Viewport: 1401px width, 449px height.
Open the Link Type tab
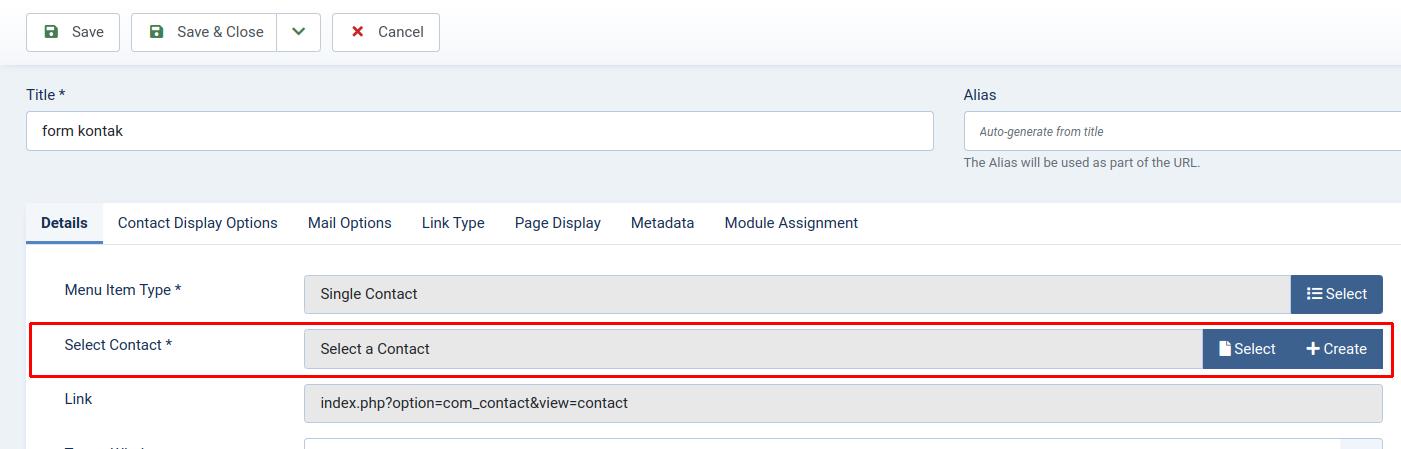tap(453, 223)
